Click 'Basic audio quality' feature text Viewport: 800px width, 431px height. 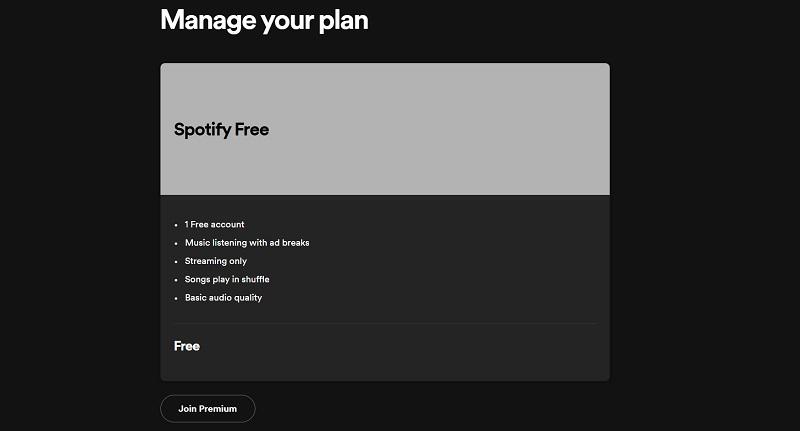[x=223, y=298]
